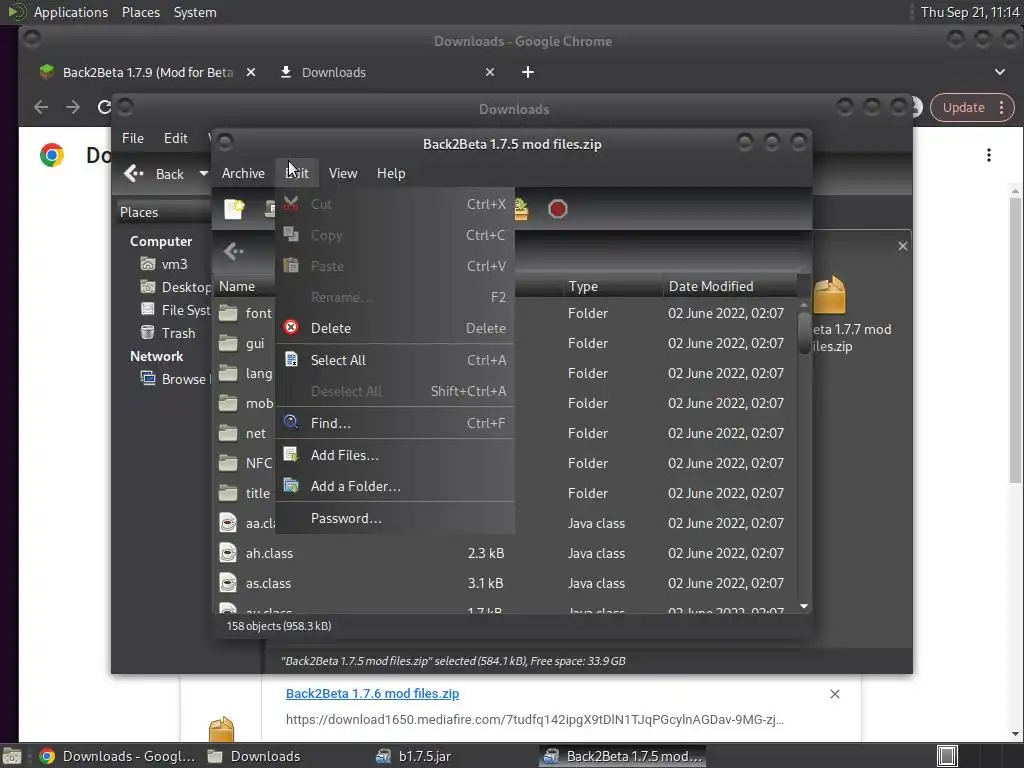Open the Back2Beta 1.7.6 mod files.zip link
Screen dimensions: 1024x768
click(x=372, y=694)
